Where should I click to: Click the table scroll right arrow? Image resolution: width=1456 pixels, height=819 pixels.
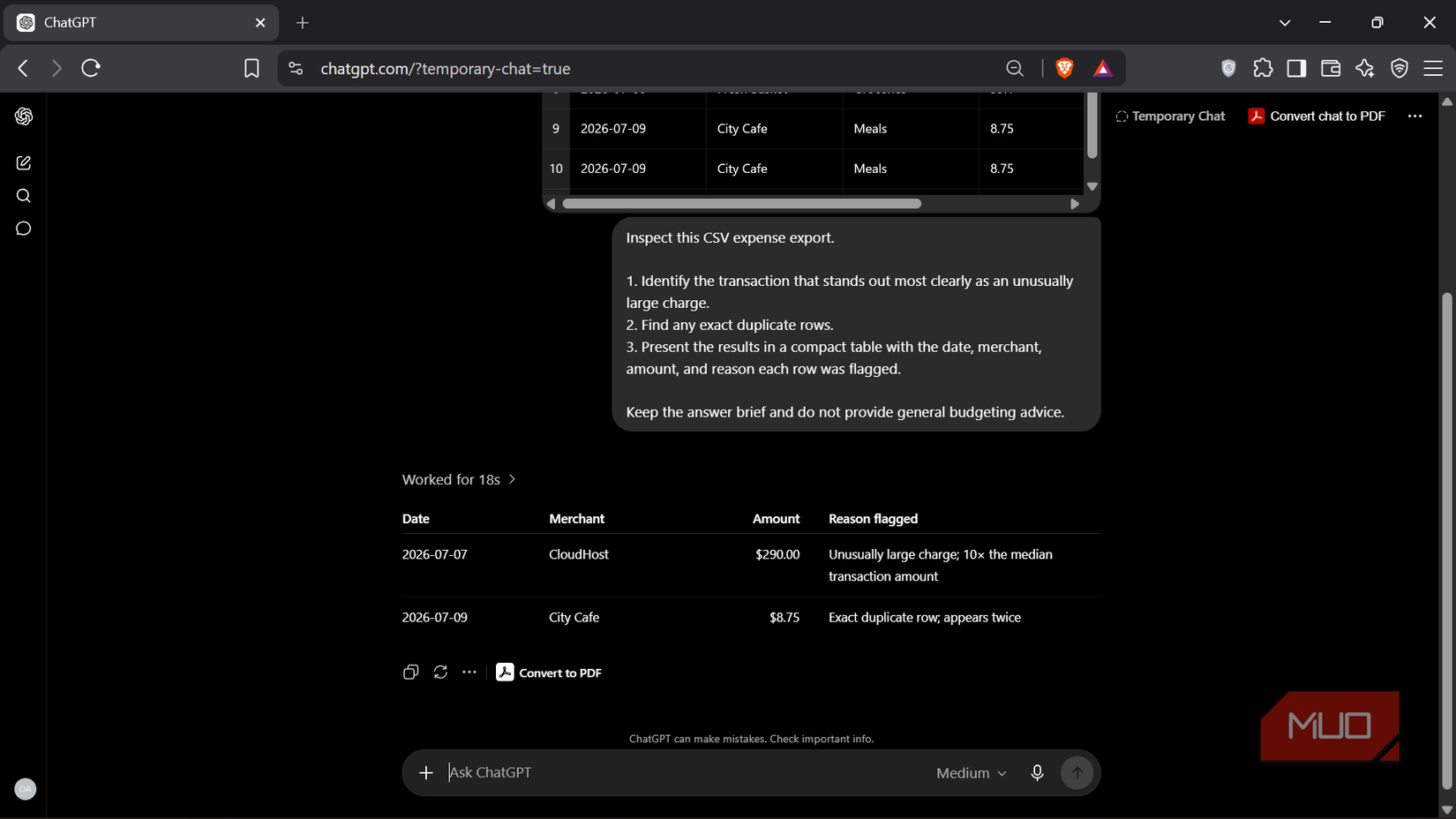pos(1075,204)
